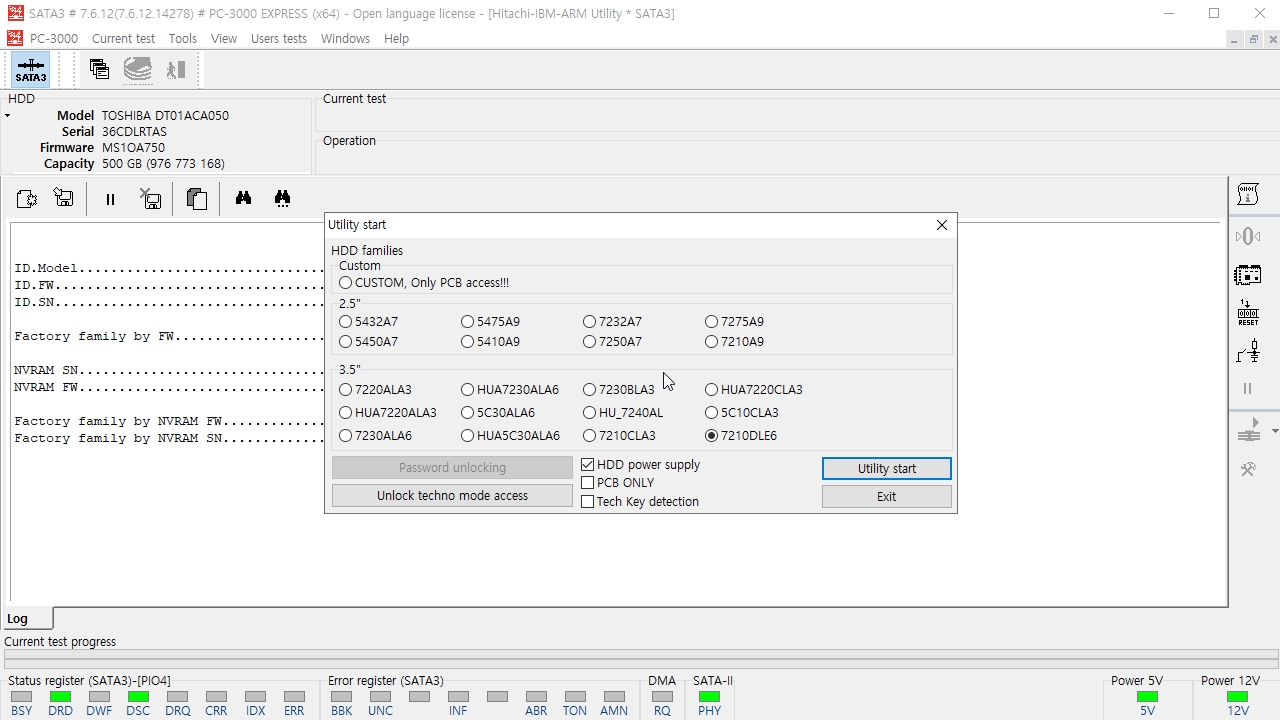Click the Exit button in dialog

[887, 496]
